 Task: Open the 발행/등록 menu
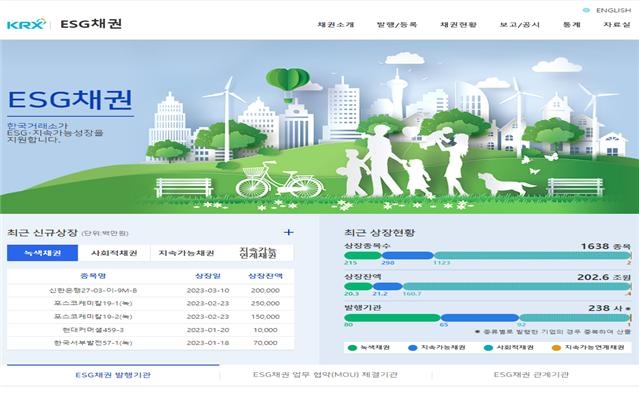pyautogui.click(x=397, y=24)
